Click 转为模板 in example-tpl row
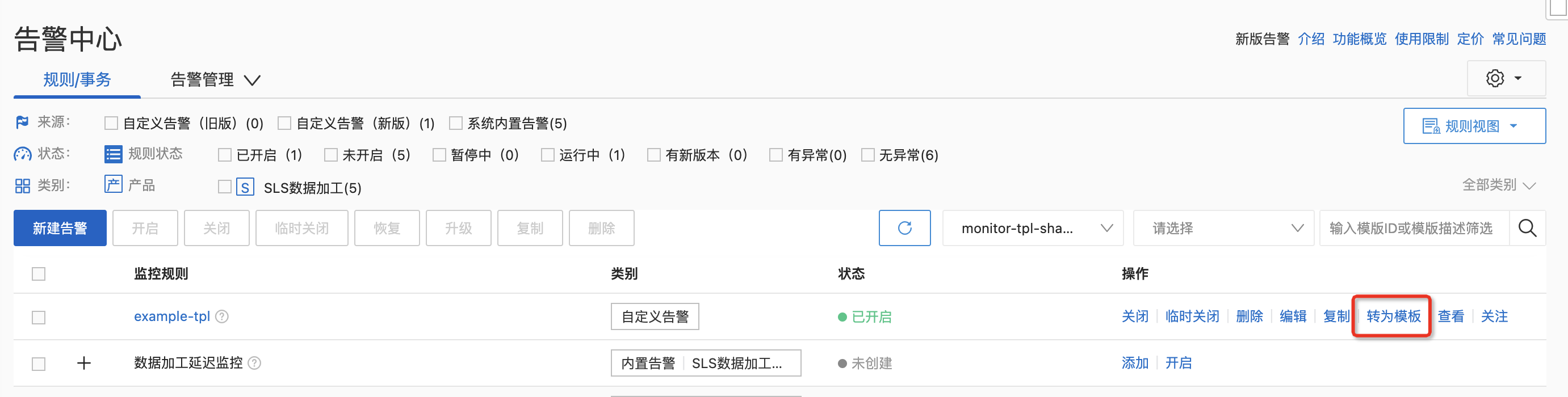Viewport: 1568px width, 397px height. click(1393, 316)
